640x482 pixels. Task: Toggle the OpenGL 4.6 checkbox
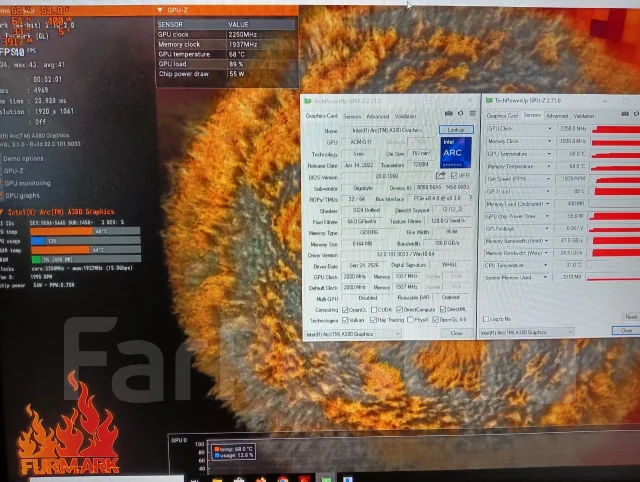pos(436,319)
